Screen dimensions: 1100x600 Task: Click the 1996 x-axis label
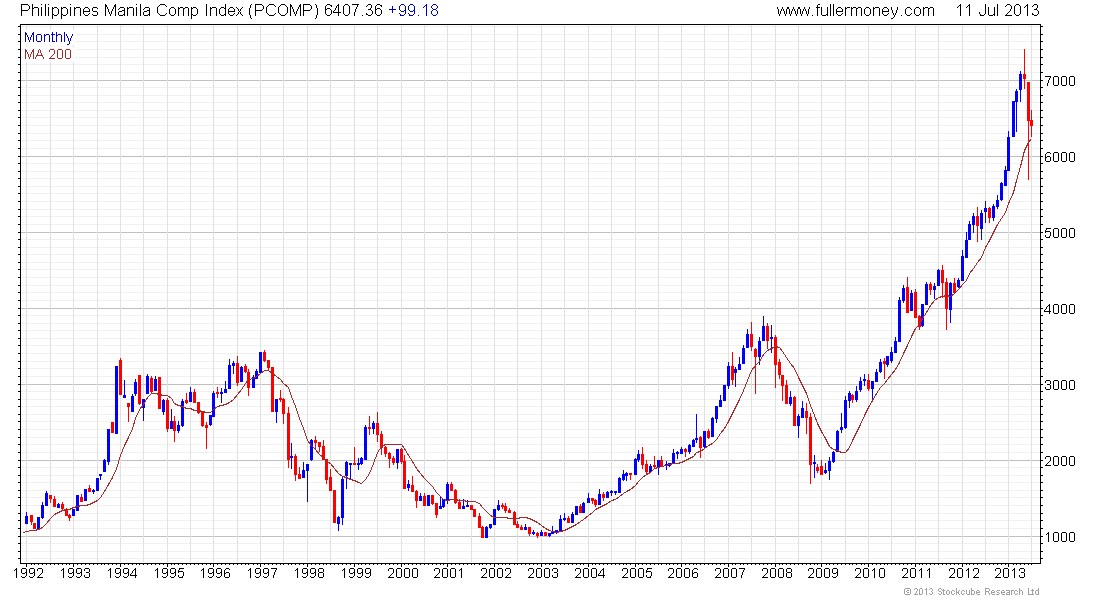[215, 573]
